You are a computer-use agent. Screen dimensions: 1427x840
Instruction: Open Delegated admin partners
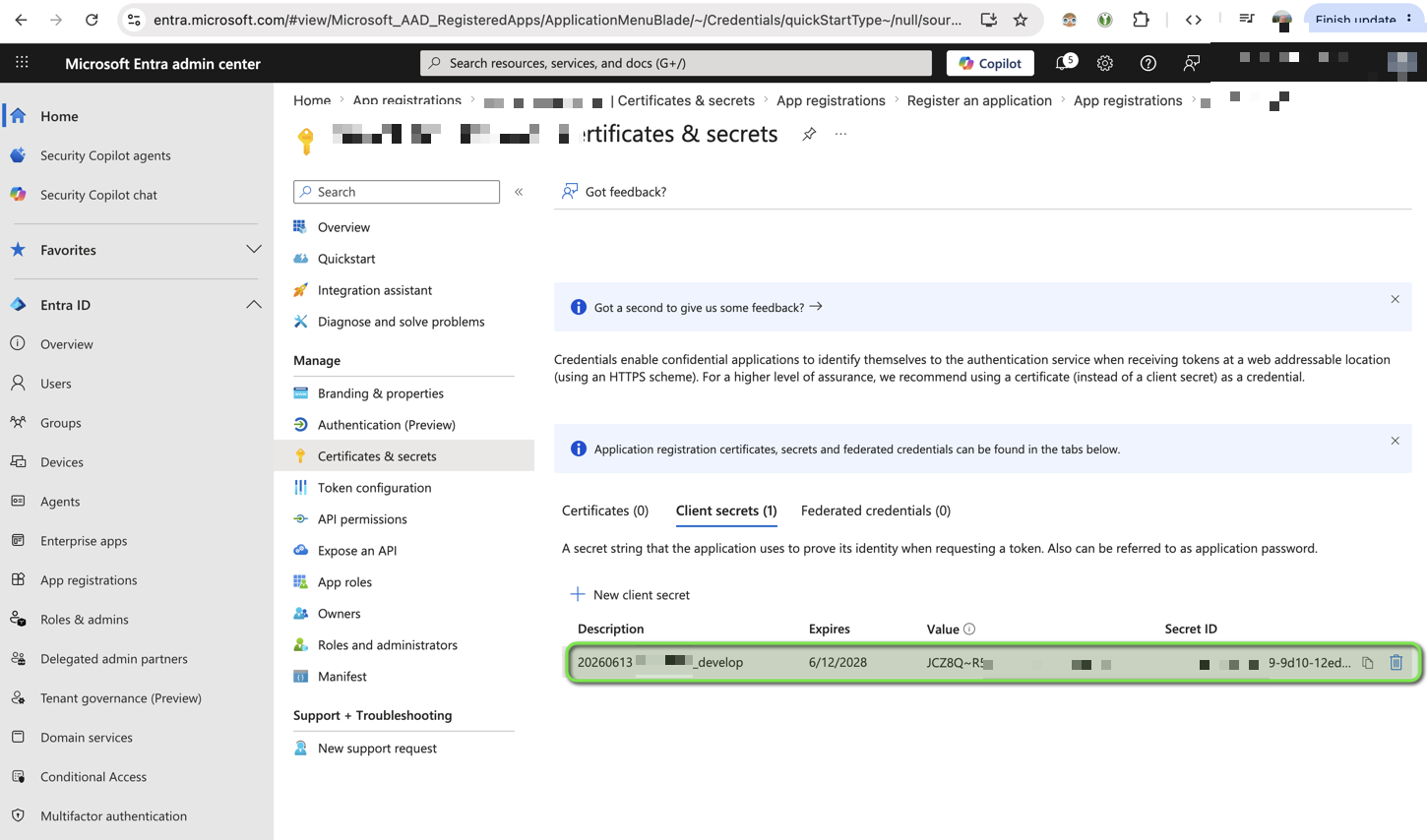click(114, 659)
